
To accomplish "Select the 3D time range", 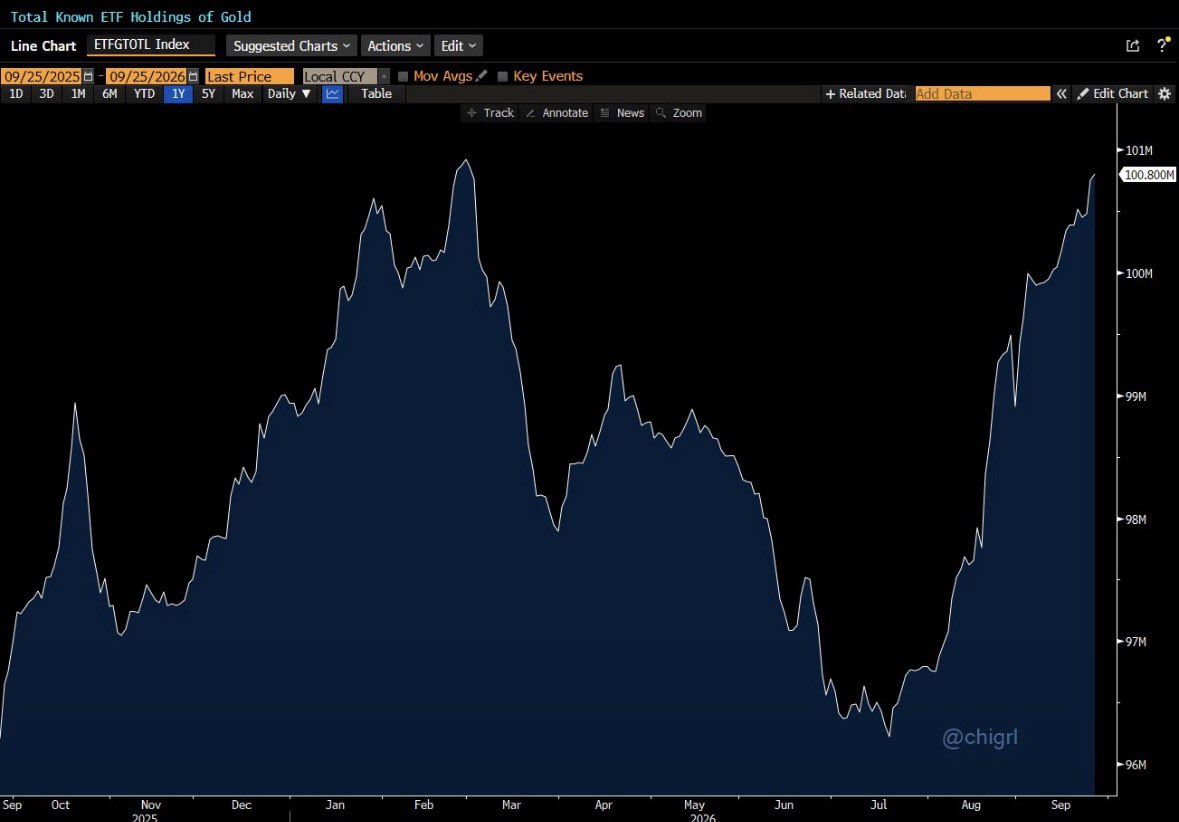I will [47, 94].
